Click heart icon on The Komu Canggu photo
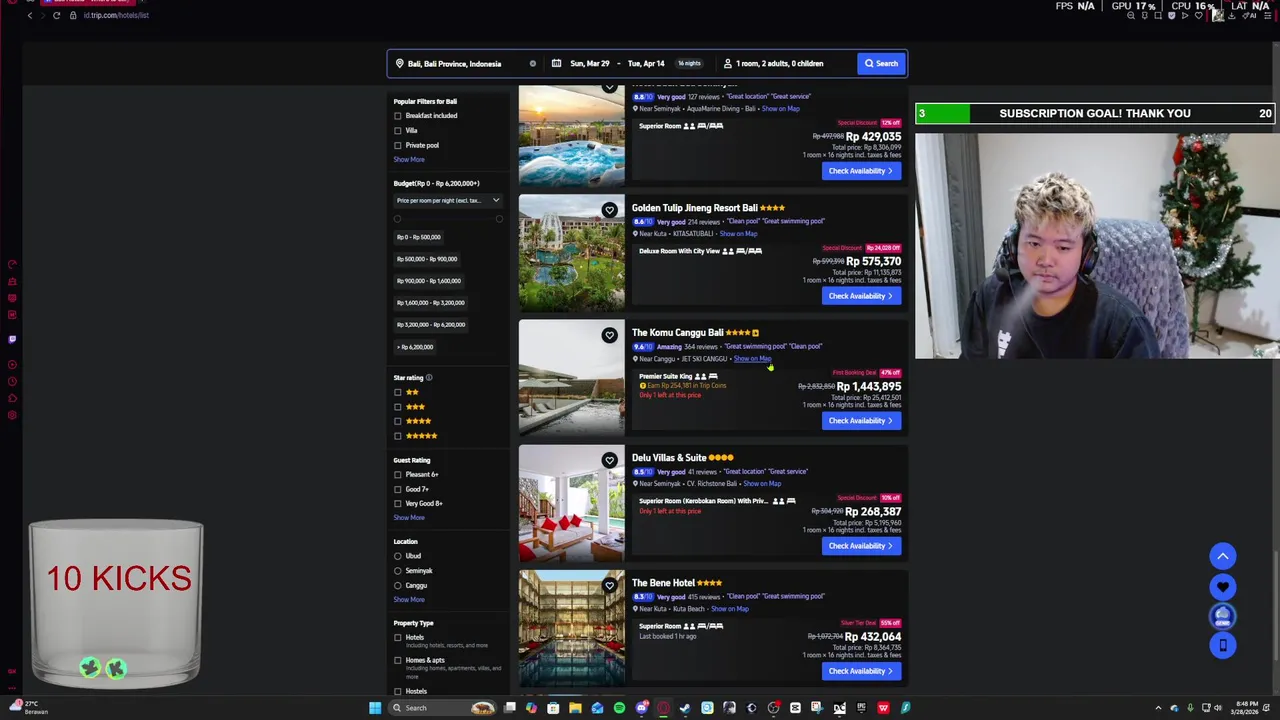Screen dimensions: 1280x720 609,335
